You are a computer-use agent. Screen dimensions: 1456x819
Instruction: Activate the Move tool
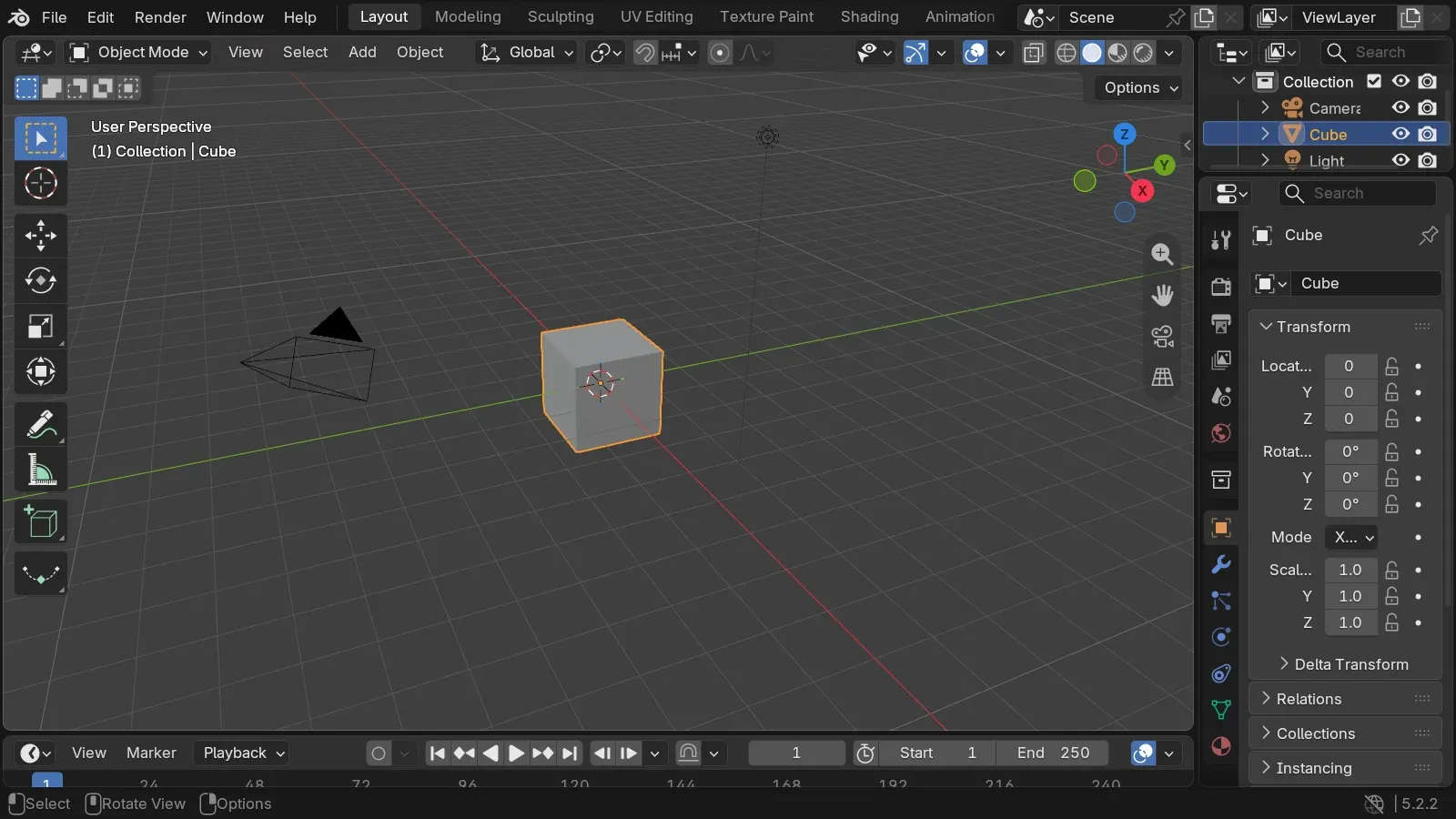(x=40, y=236)
